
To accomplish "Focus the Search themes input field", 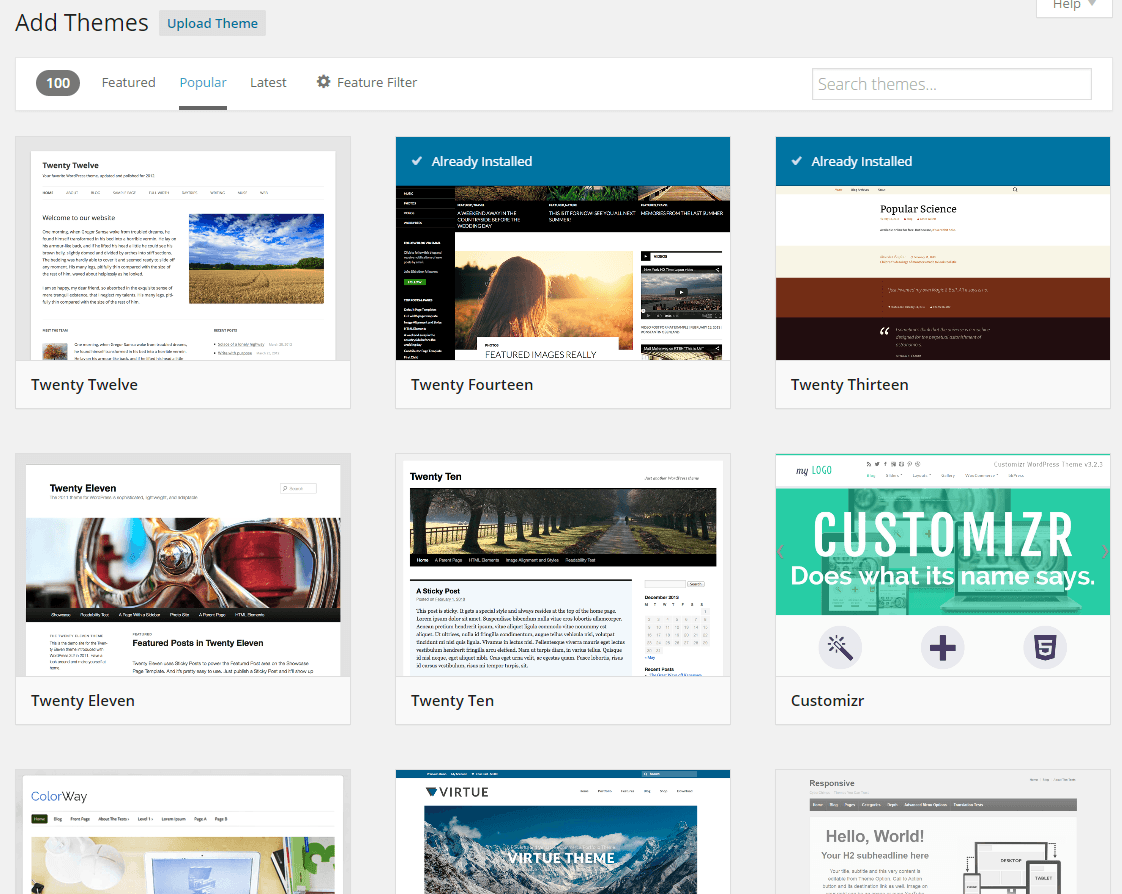I will point(951,84).
